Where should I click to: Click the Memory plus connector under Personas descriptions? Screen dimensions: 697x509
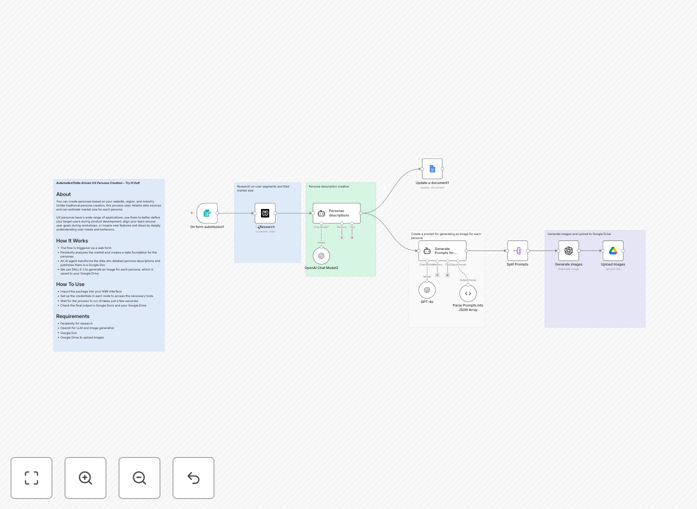(x=342, y=237)
